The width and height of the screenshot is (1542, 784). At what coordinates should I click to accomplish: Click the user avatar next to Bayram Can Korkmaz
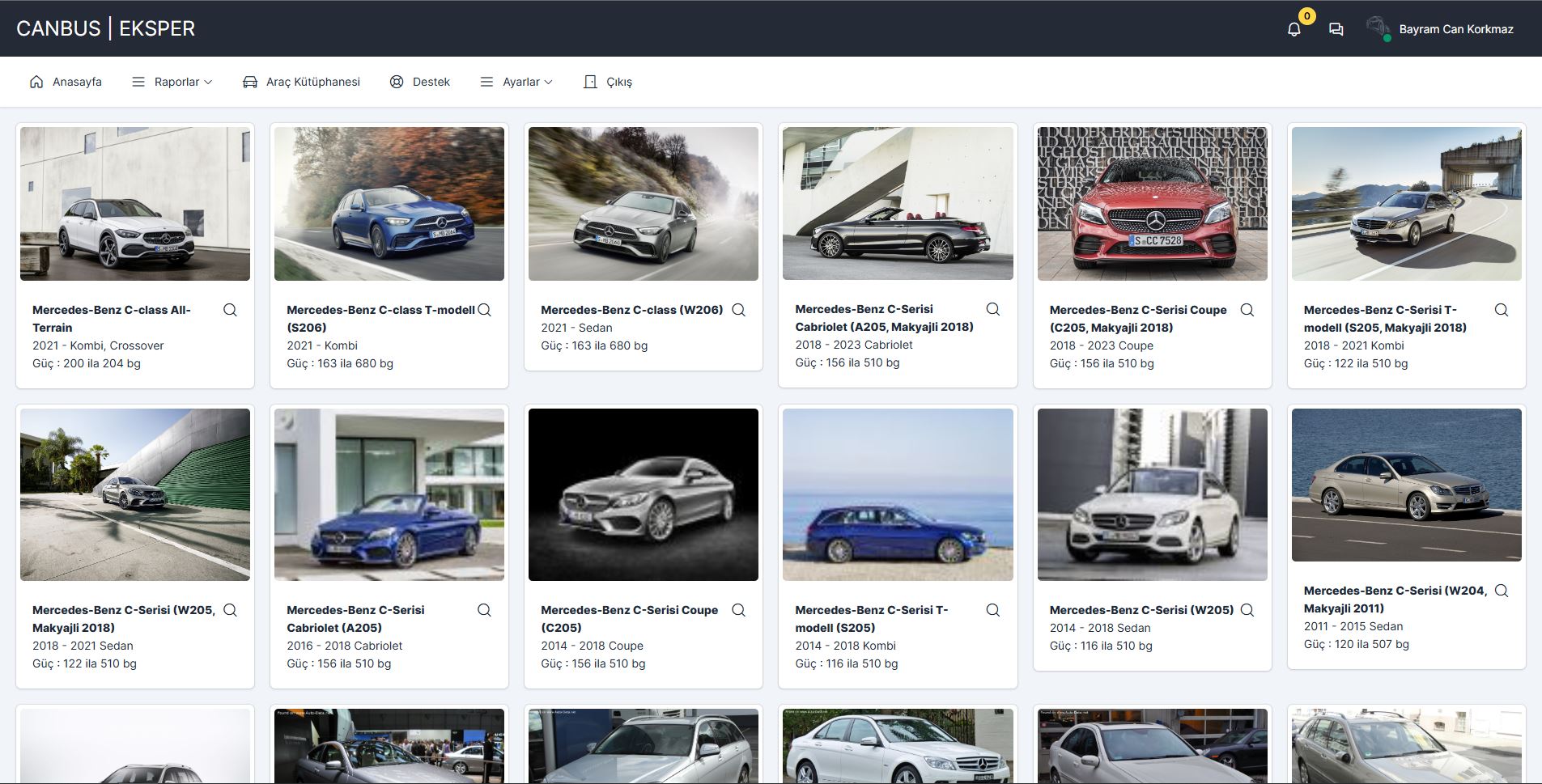pos(1378,28)
